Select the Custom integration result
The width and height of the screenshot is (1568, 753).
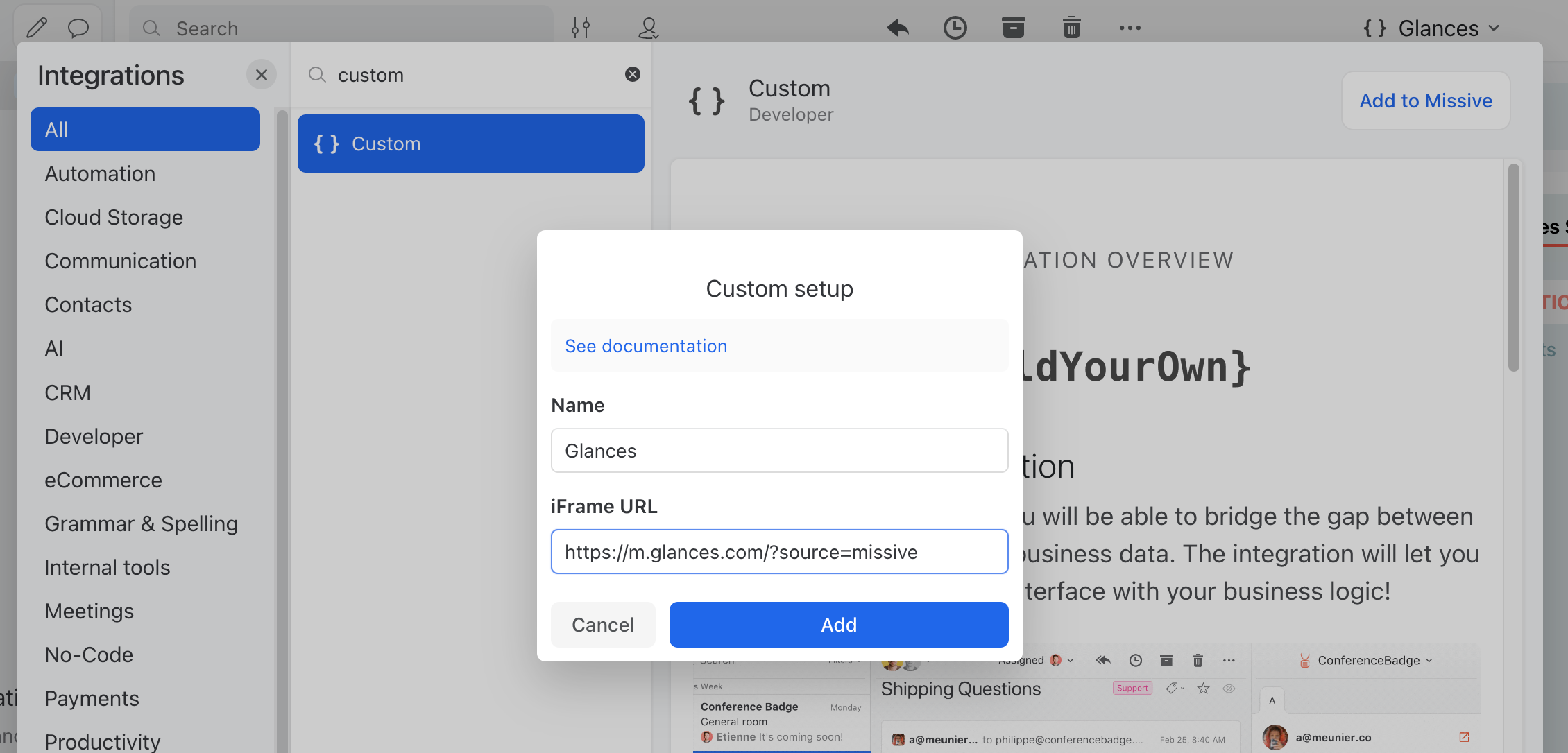click(471, 144)
